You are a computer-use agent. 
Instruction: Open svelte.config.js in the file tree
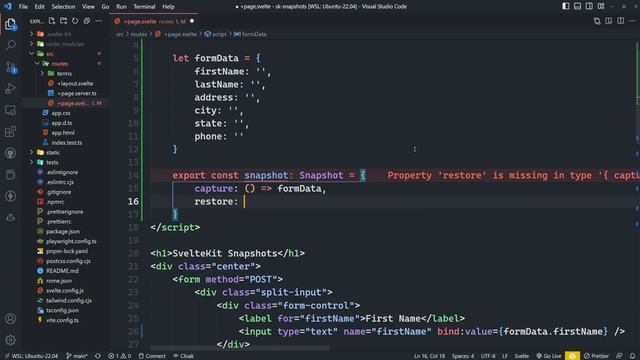click(x=64, y=291)
